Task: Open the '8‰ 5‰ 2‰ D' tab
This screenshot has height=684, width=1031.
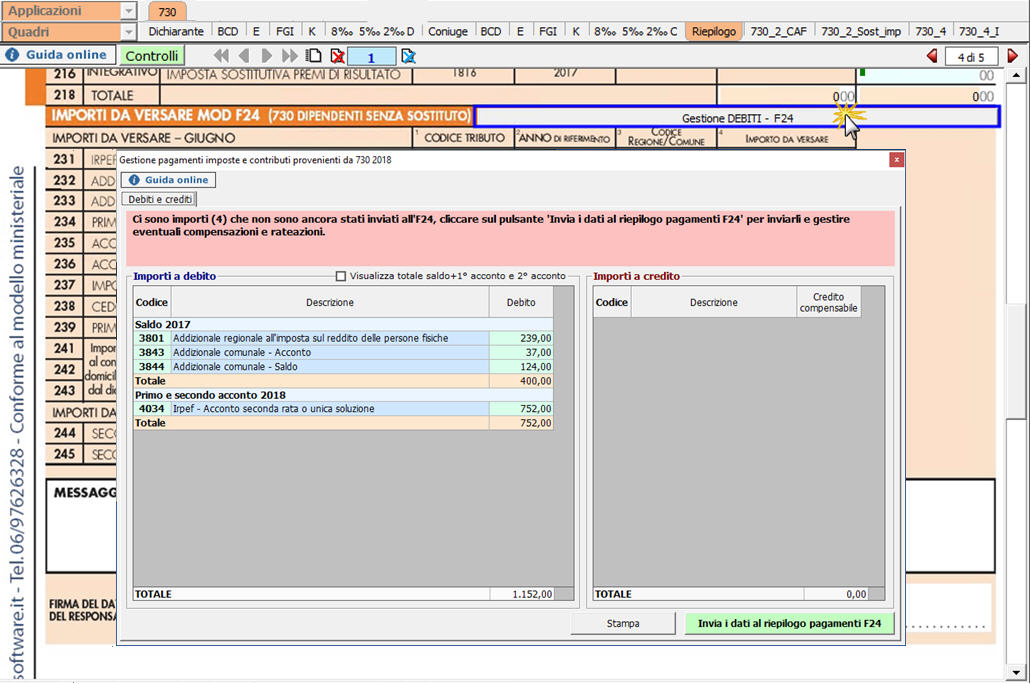Action: (372, 32)
